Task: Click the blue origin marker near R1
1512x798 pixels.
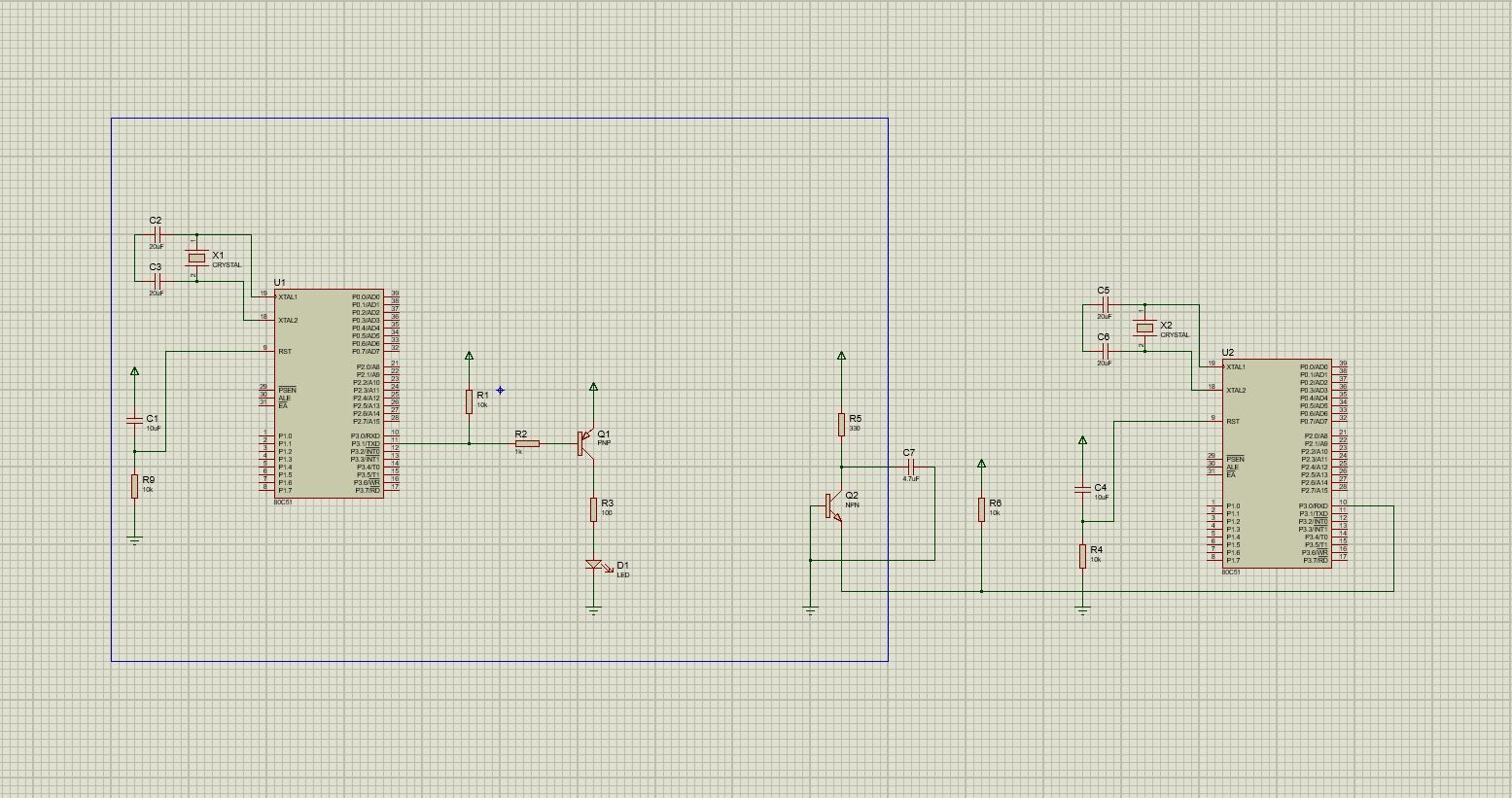Action: (500, 391)
